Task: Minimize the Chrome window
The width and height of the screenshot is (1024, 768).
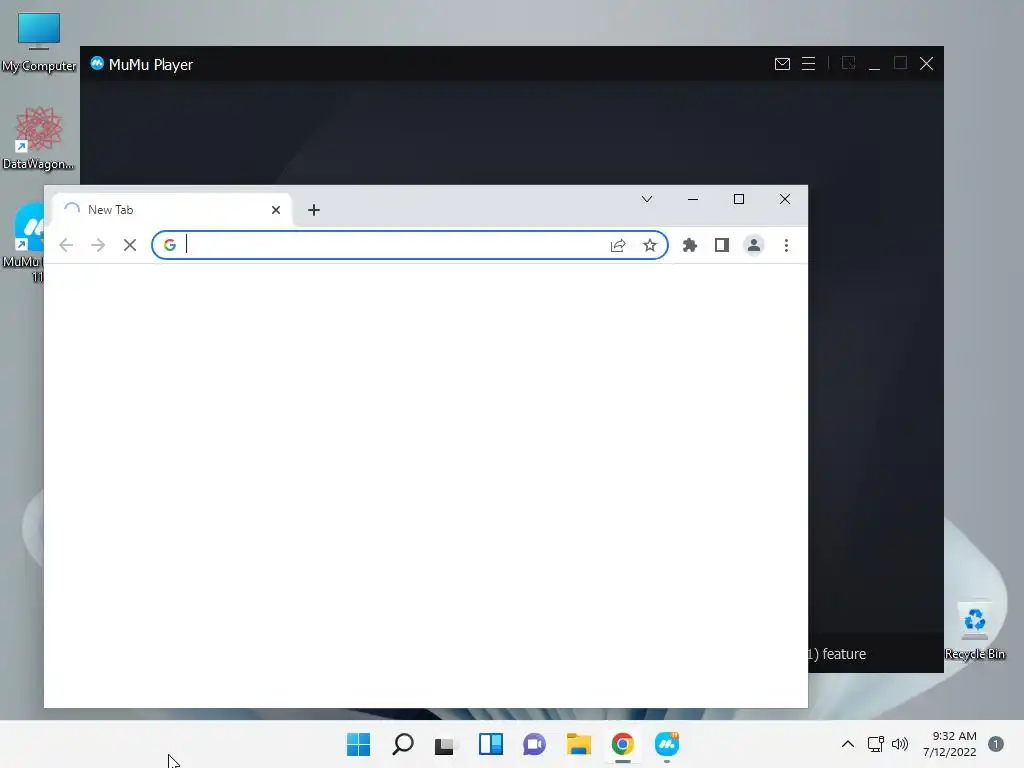Action: (x=693, y=199)
